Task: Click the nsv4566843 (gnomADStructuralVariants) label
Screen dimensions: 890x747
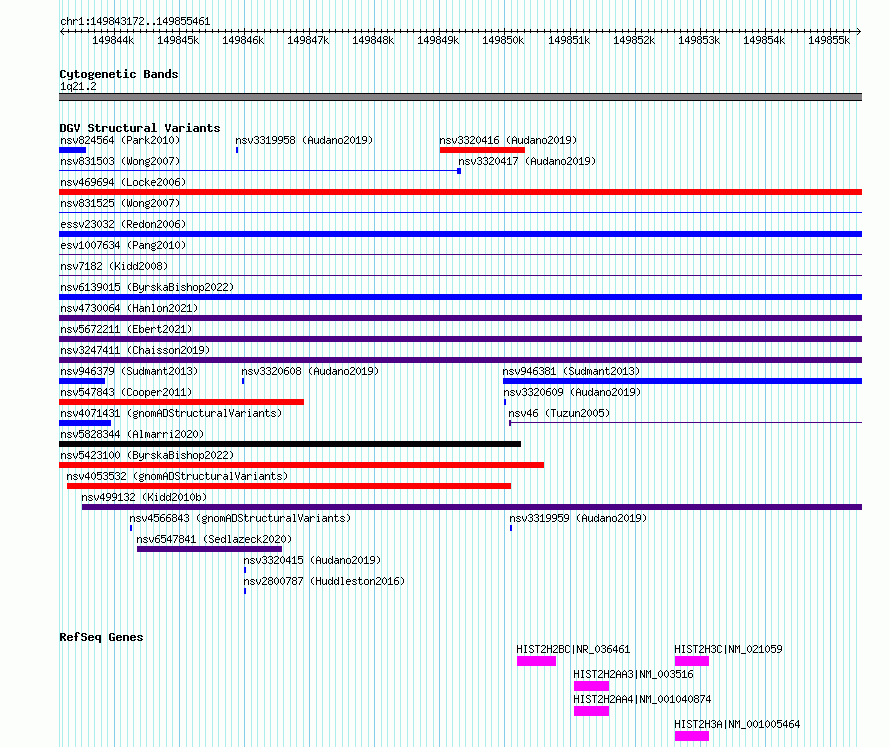Action: pos(240,518)
